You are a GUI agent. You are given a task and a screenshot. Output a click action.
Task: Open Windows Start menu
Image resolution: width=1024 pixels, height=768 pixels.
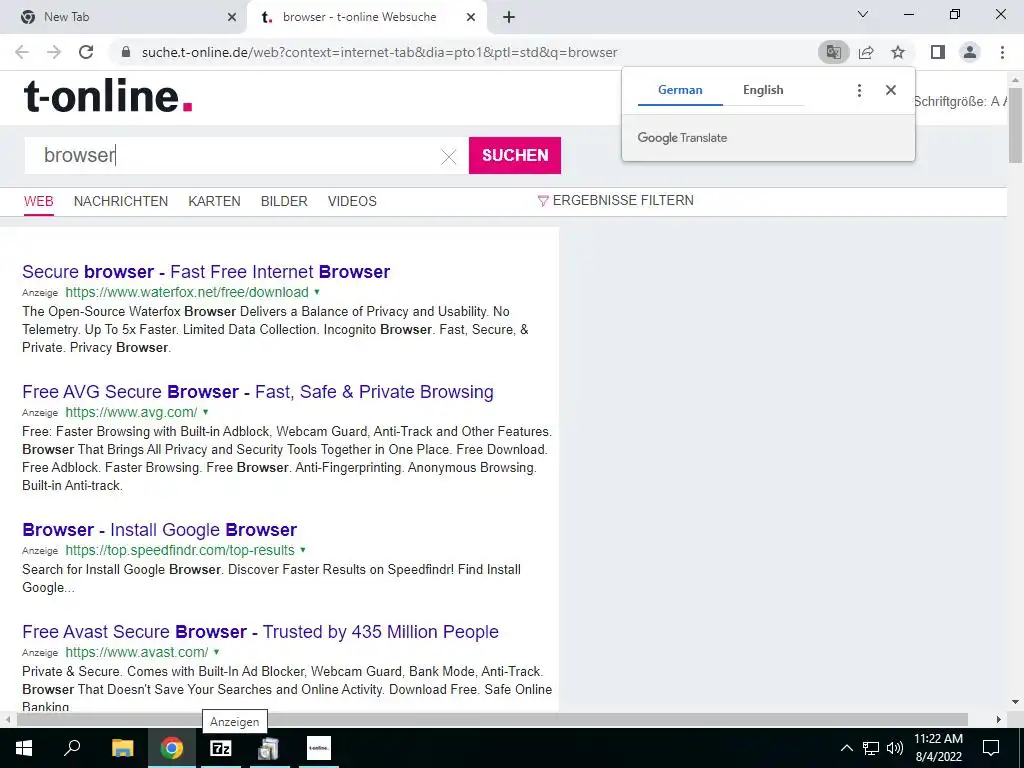[x=24, y=748]
